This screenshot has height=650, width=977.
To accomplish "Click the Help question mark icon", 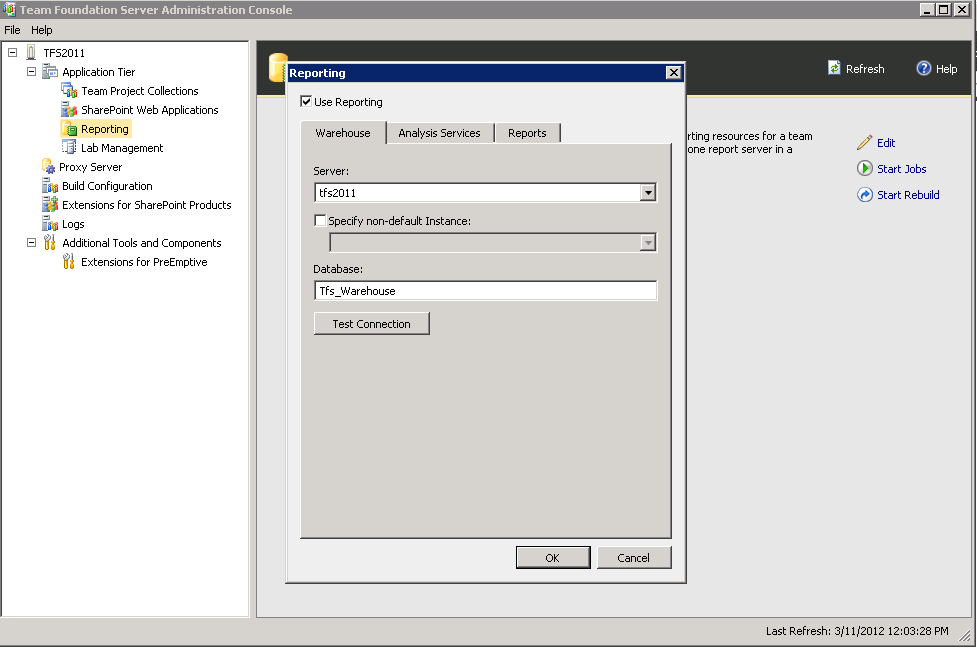I will tap(923, 69).
